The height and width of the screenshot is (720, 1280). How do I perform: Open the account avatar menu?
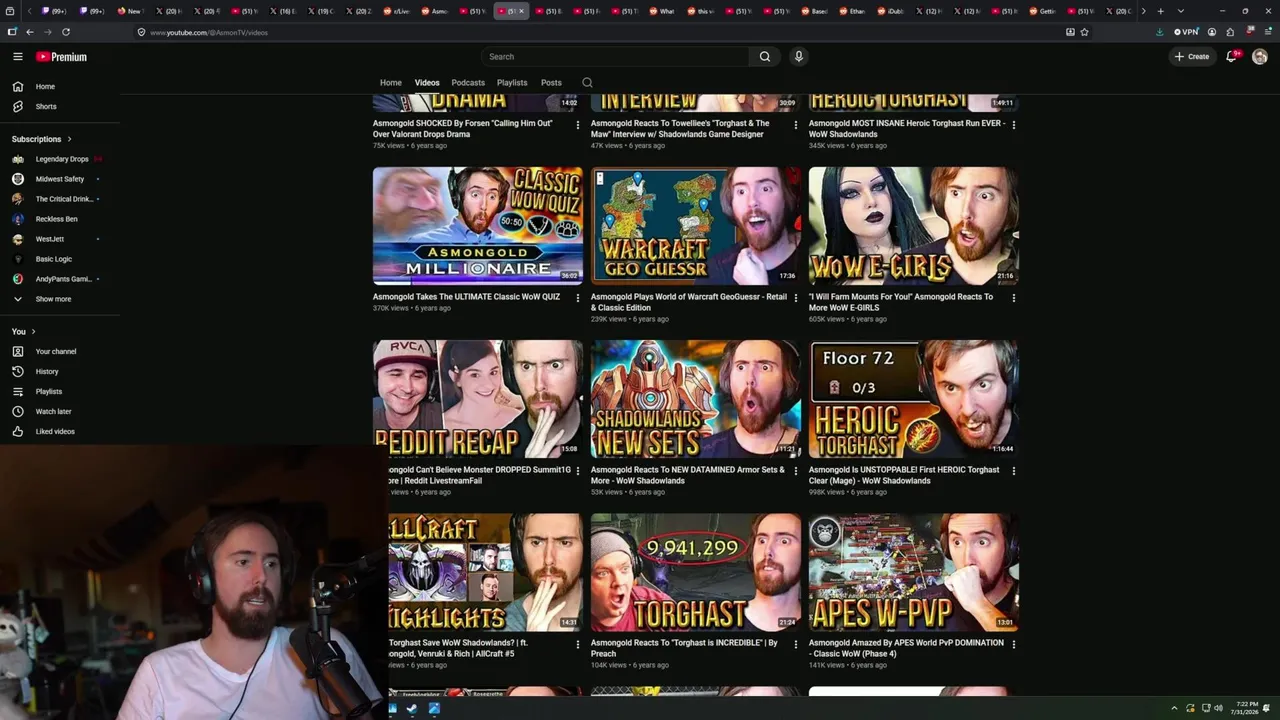tap(1260, 57)
